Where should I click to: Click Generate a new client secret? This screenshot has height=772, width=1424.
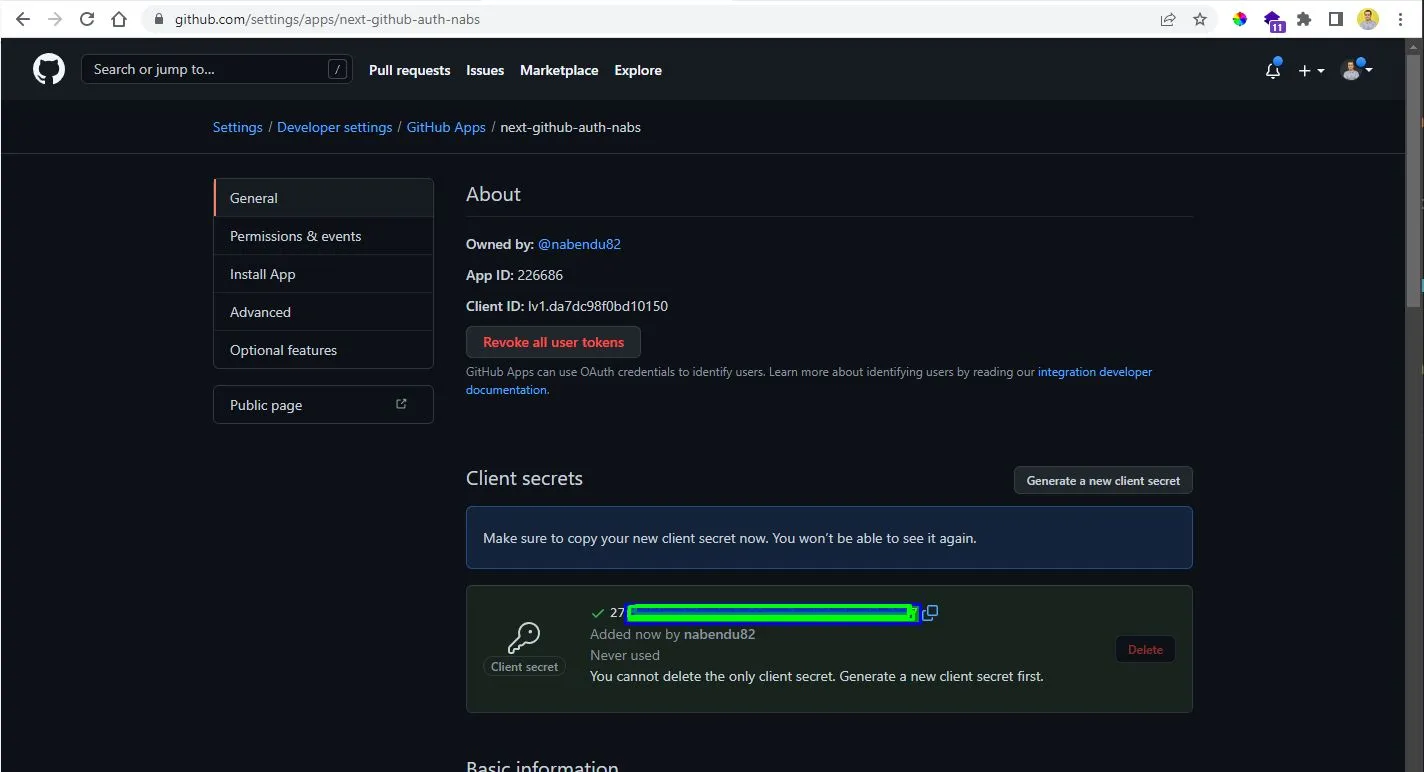point(1103,480)
